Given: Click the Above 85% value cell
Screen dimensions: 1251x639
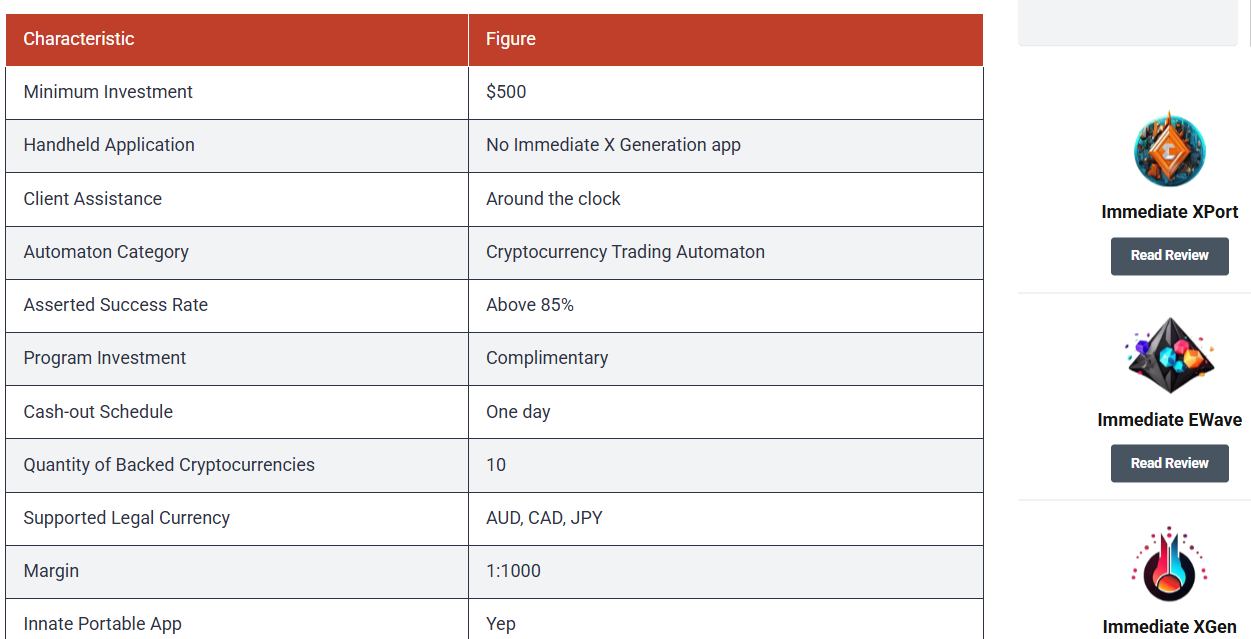Looking at the screenshot, I should click(x=726, y=305).
